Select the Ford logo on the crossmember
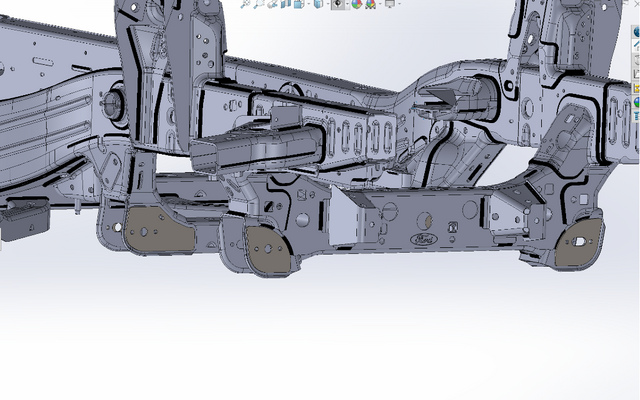Image resolution: width=640 pixels, height=400 pixels. [x=424, y=240]
